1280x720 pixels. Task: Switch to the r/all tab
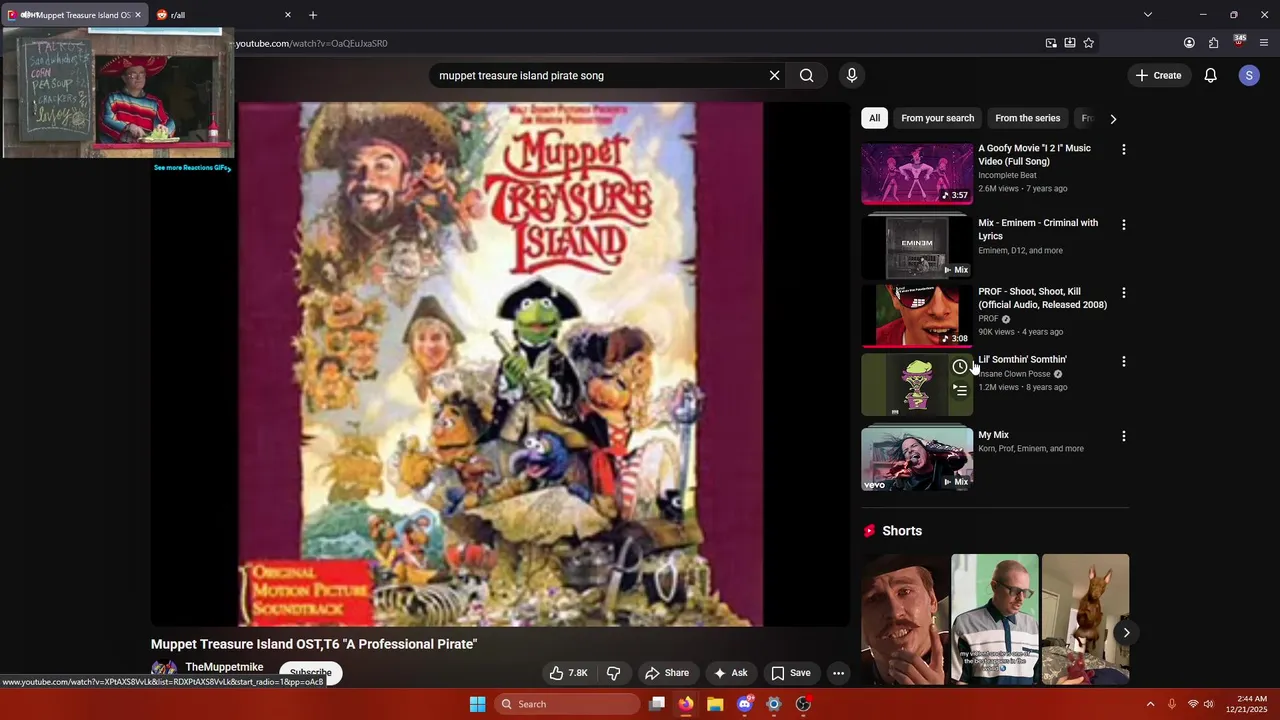(x=220, y=15)
